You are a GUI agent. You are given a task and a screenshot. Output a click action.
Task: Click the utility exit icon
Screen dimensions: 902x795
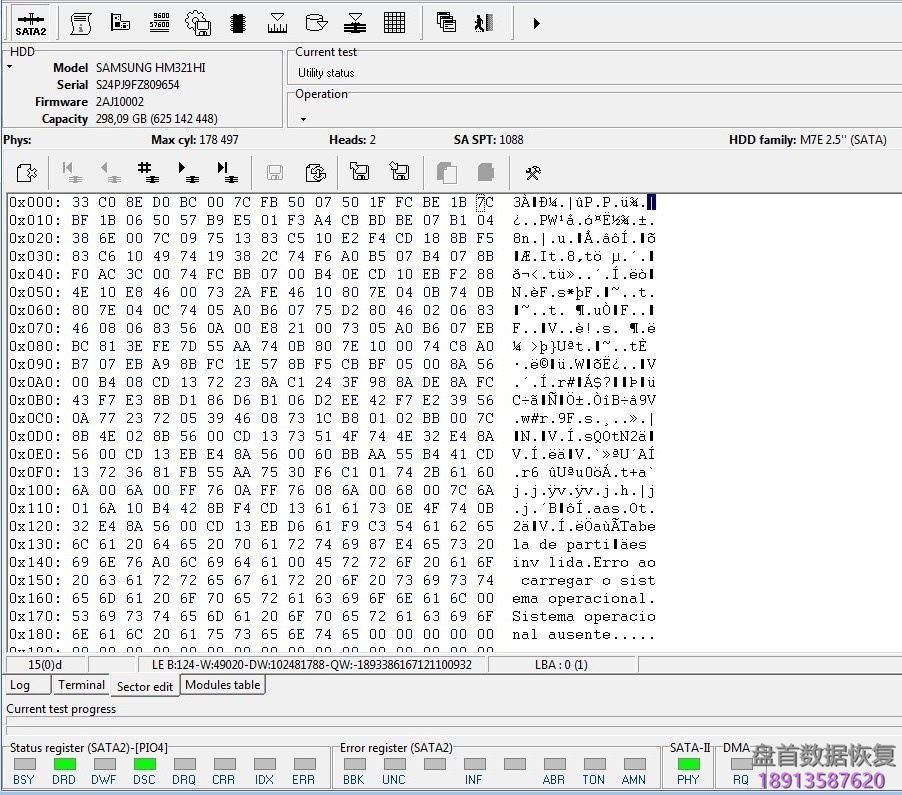(486, 22)
